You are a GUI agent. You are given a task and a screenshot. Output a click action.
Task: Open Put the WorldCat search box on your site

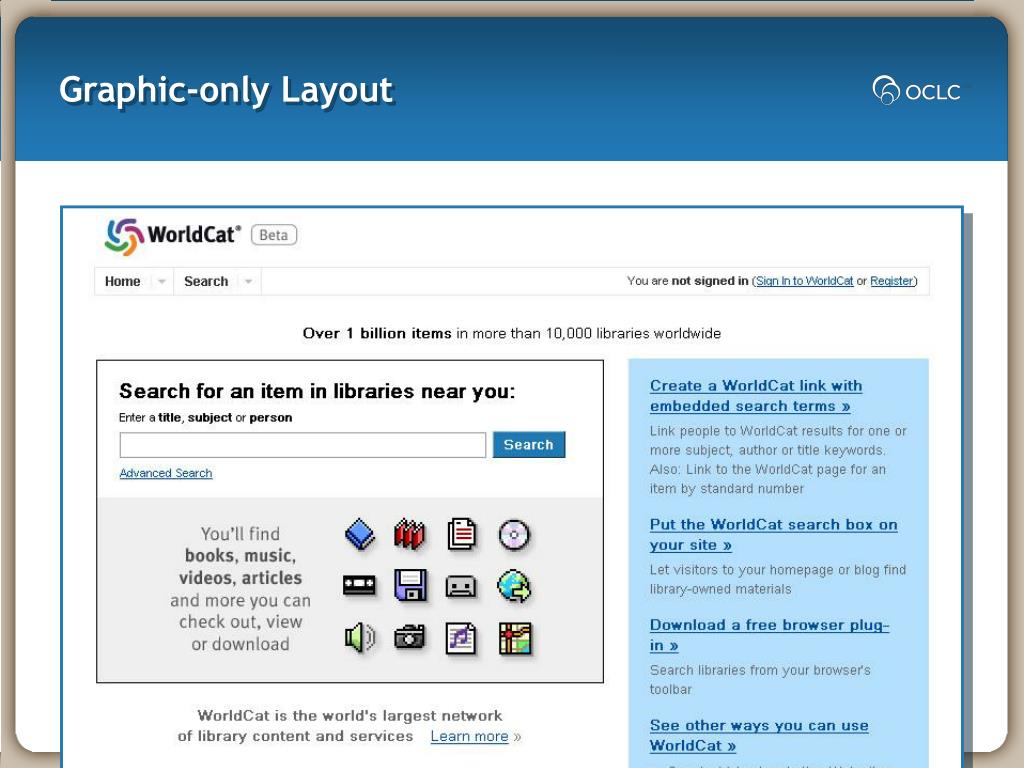[773, 535]
